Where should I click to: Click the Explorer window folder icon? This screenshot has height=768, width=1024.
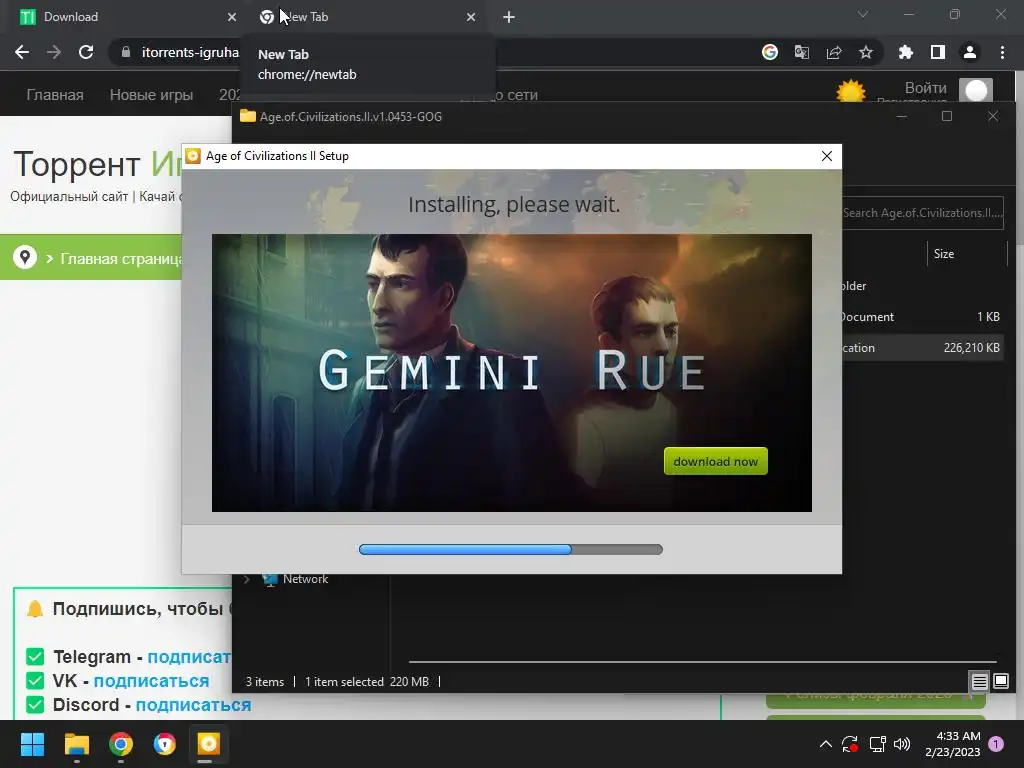pos(248,116)
